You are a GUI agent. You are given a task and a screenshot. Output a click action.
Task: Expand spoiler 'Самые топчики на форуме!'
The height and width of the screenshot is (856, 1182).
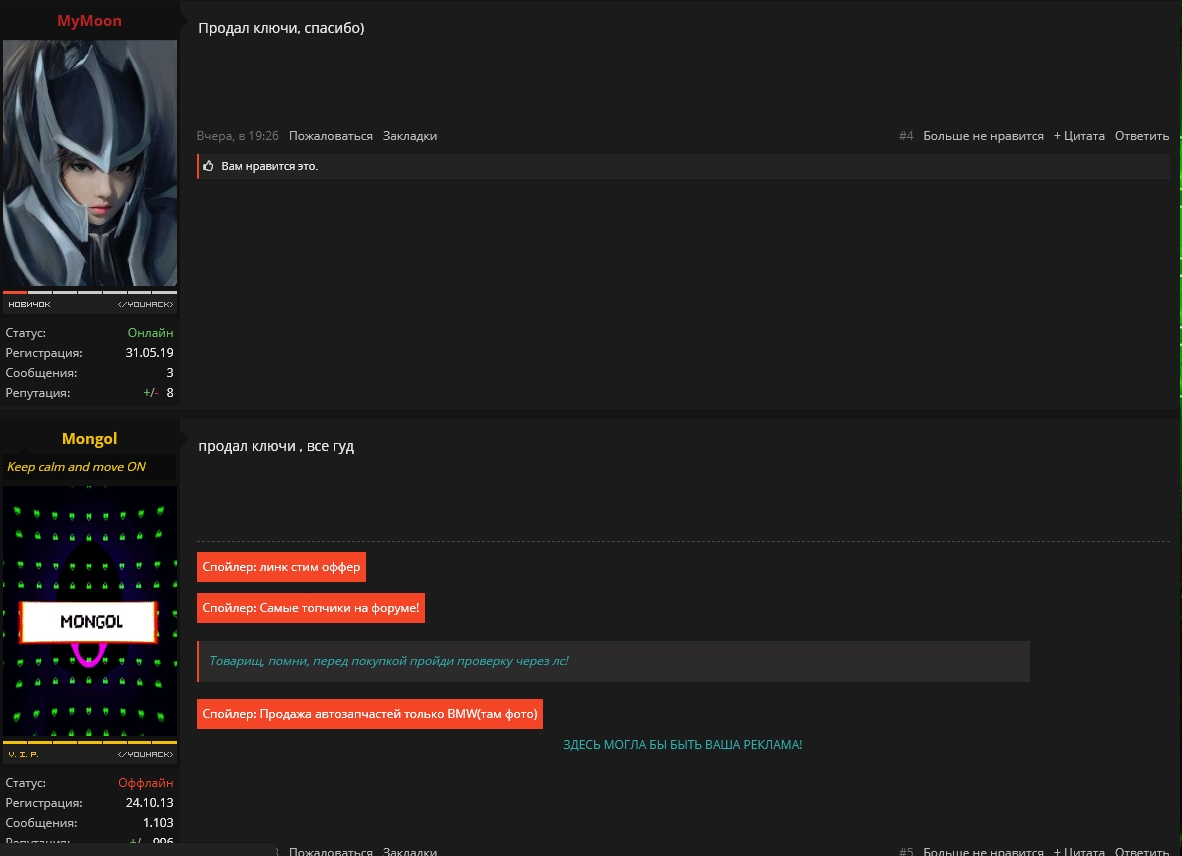point(311,607)
